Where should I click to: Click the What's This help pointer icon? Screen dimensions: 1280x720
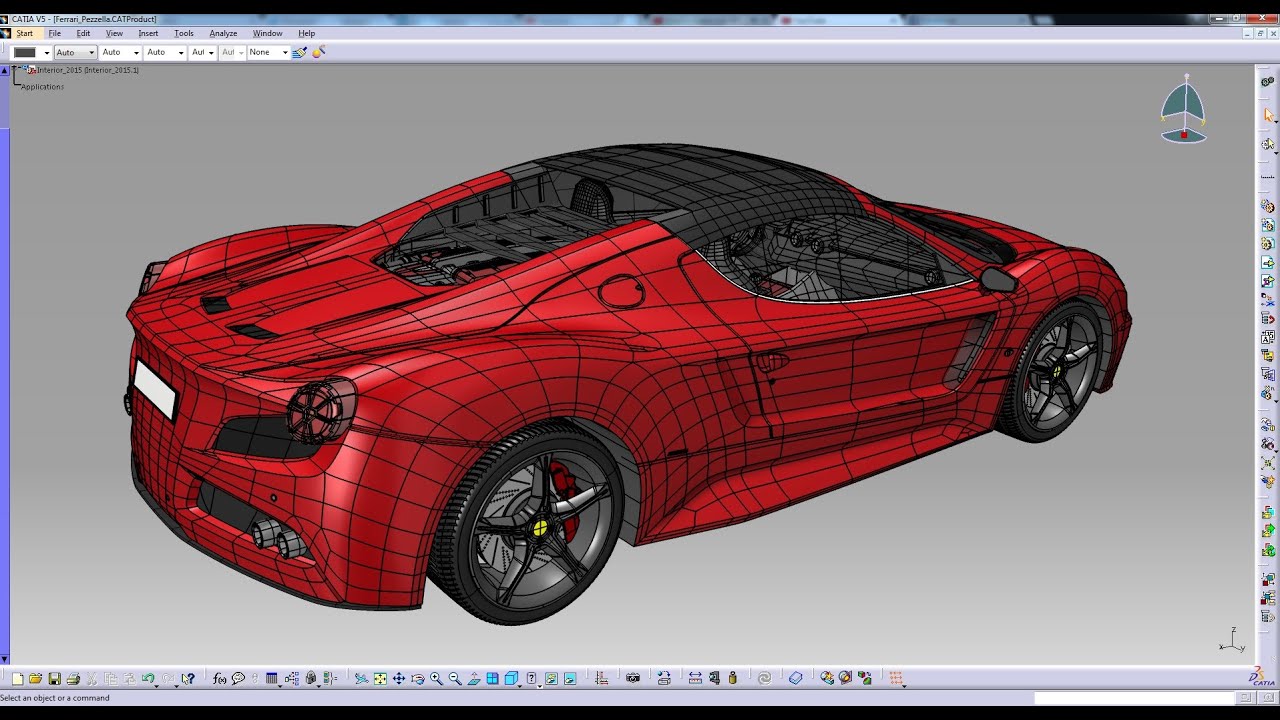[187, 678]
